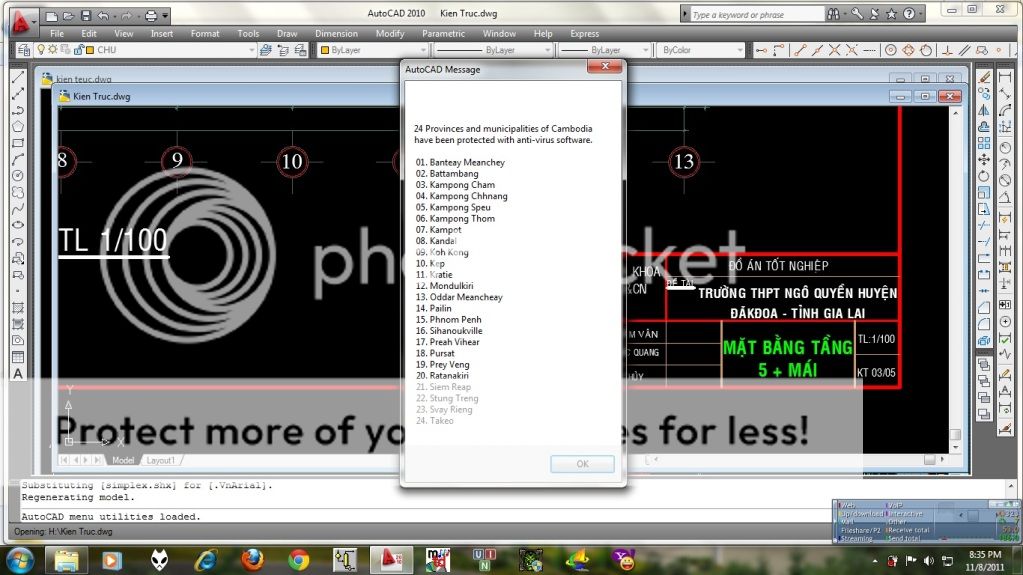
Task: Select the Rectangle draw tool
Action: click(x=18, y=143)
